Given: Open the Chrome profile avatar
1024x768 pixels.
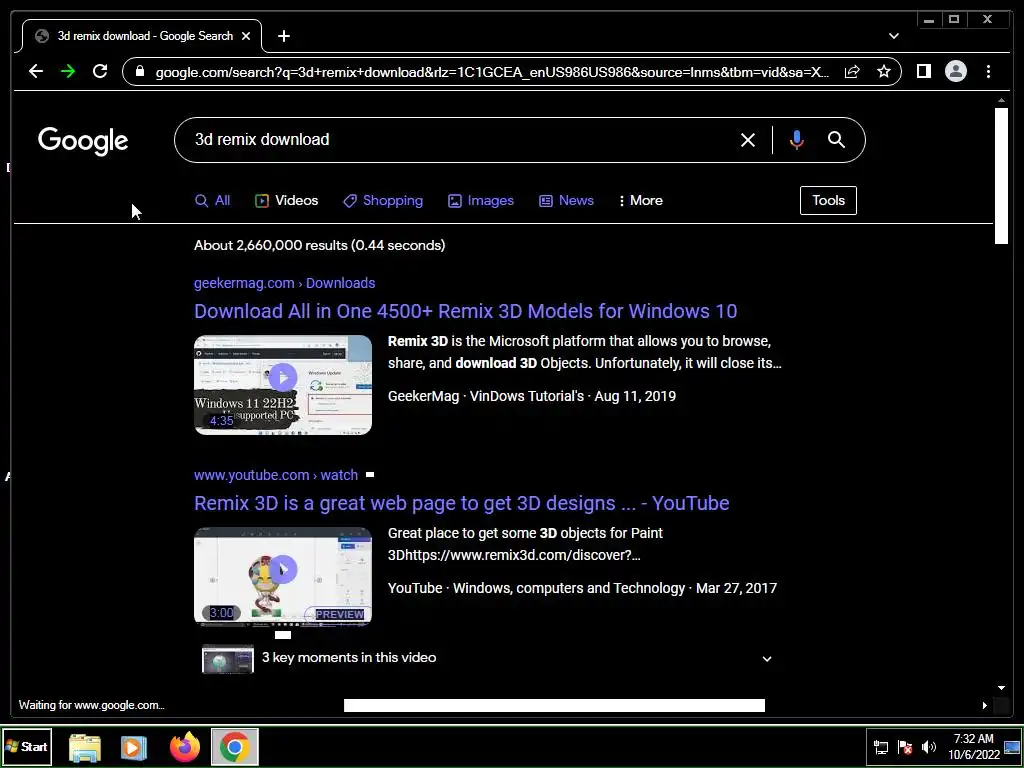Looking at the screenshot, I should coord(955,71).
